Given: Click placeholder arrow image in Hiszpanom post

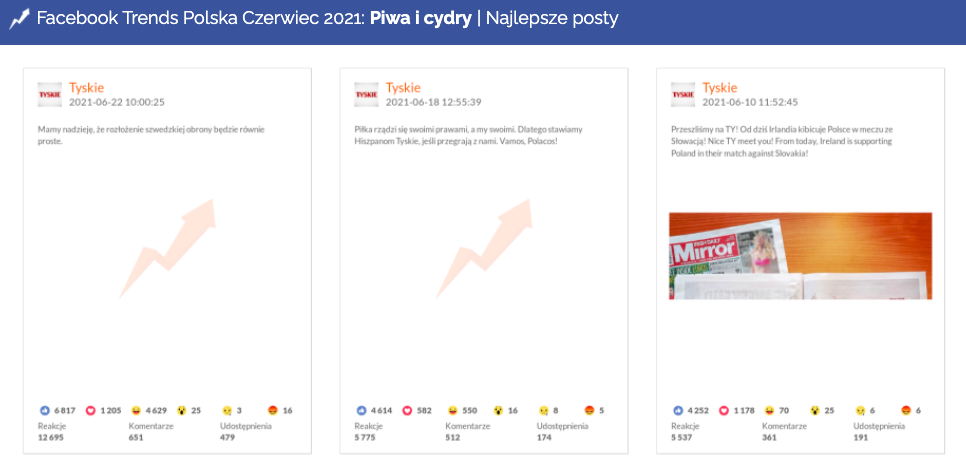Looking at the screenshot, I should [x=484, y=248].
